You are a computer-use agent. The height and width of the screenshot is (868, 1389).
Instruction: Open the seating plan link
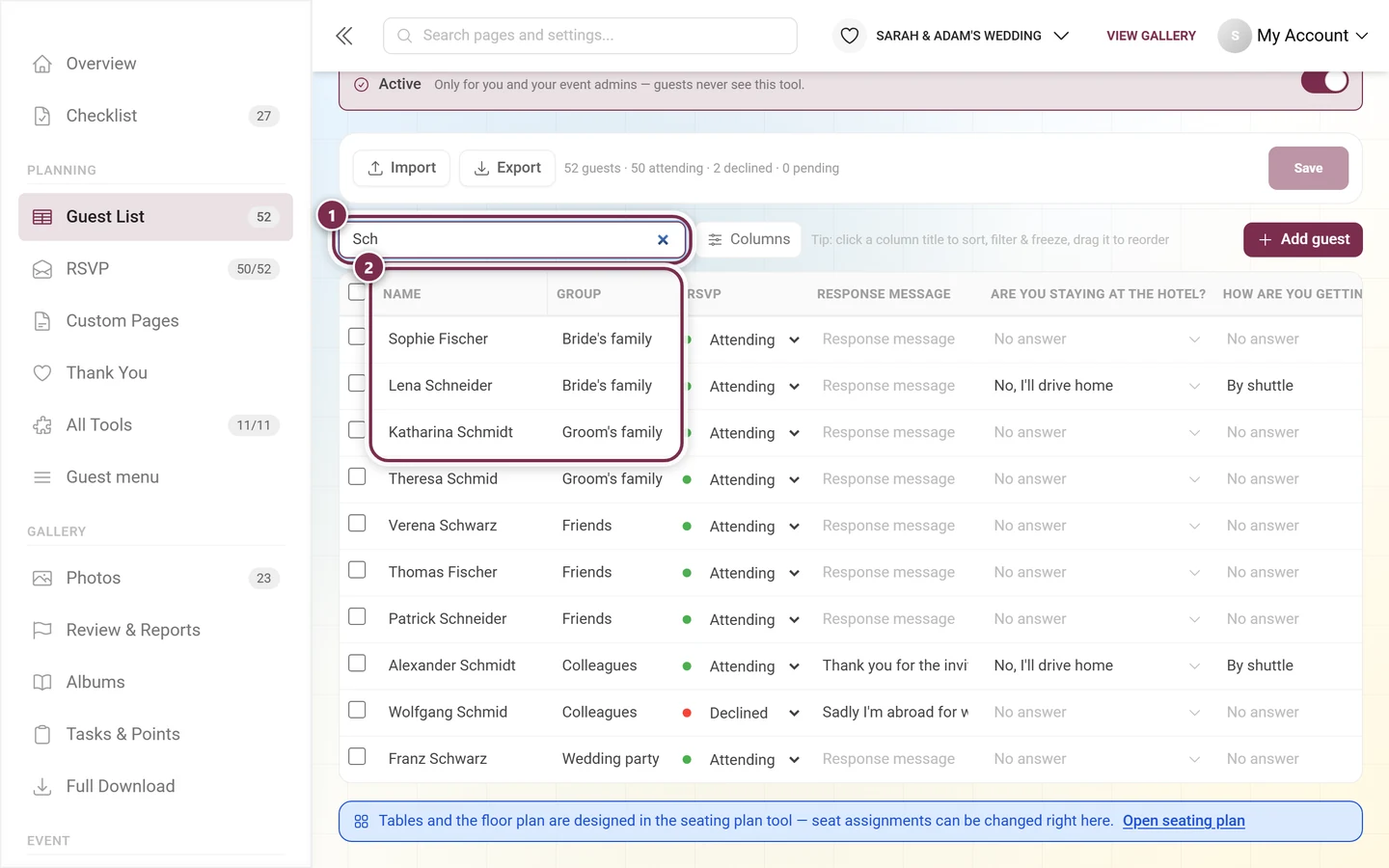click(1184, 821)
